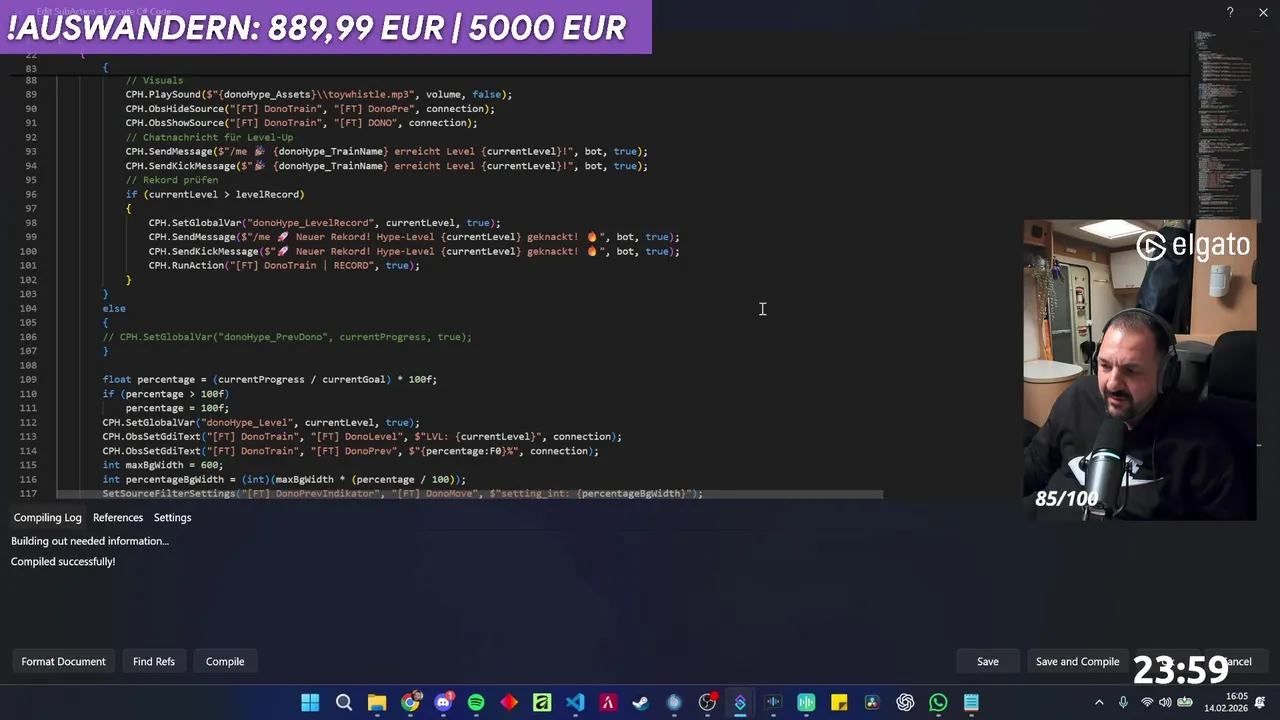Open the volume tray icon

1166,702
